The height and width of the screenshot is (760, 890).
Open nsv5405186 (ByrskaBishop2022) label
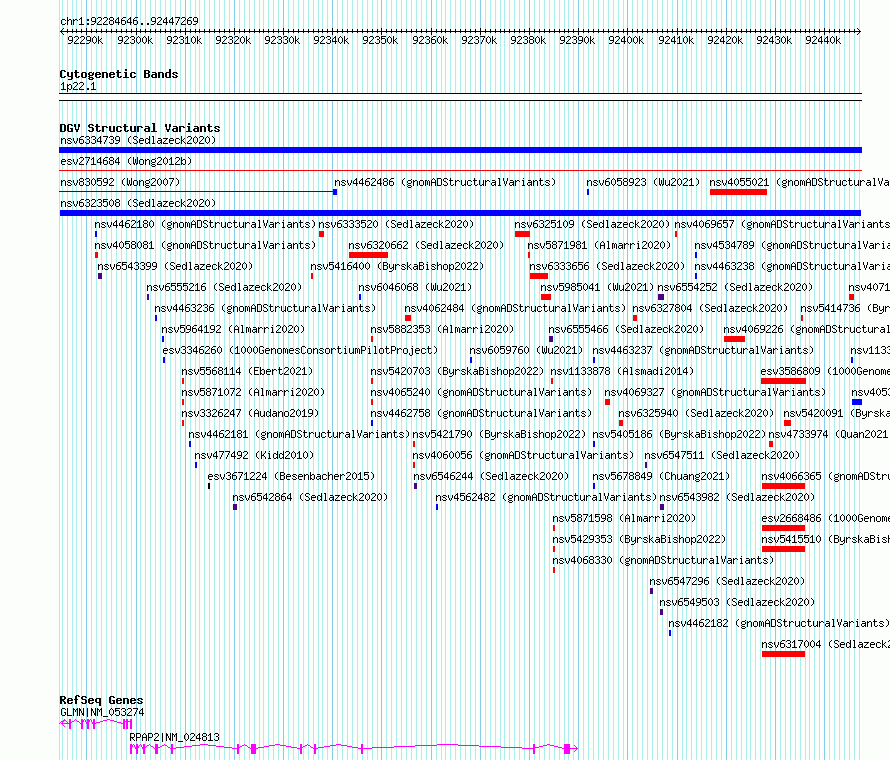pos(679,434)
